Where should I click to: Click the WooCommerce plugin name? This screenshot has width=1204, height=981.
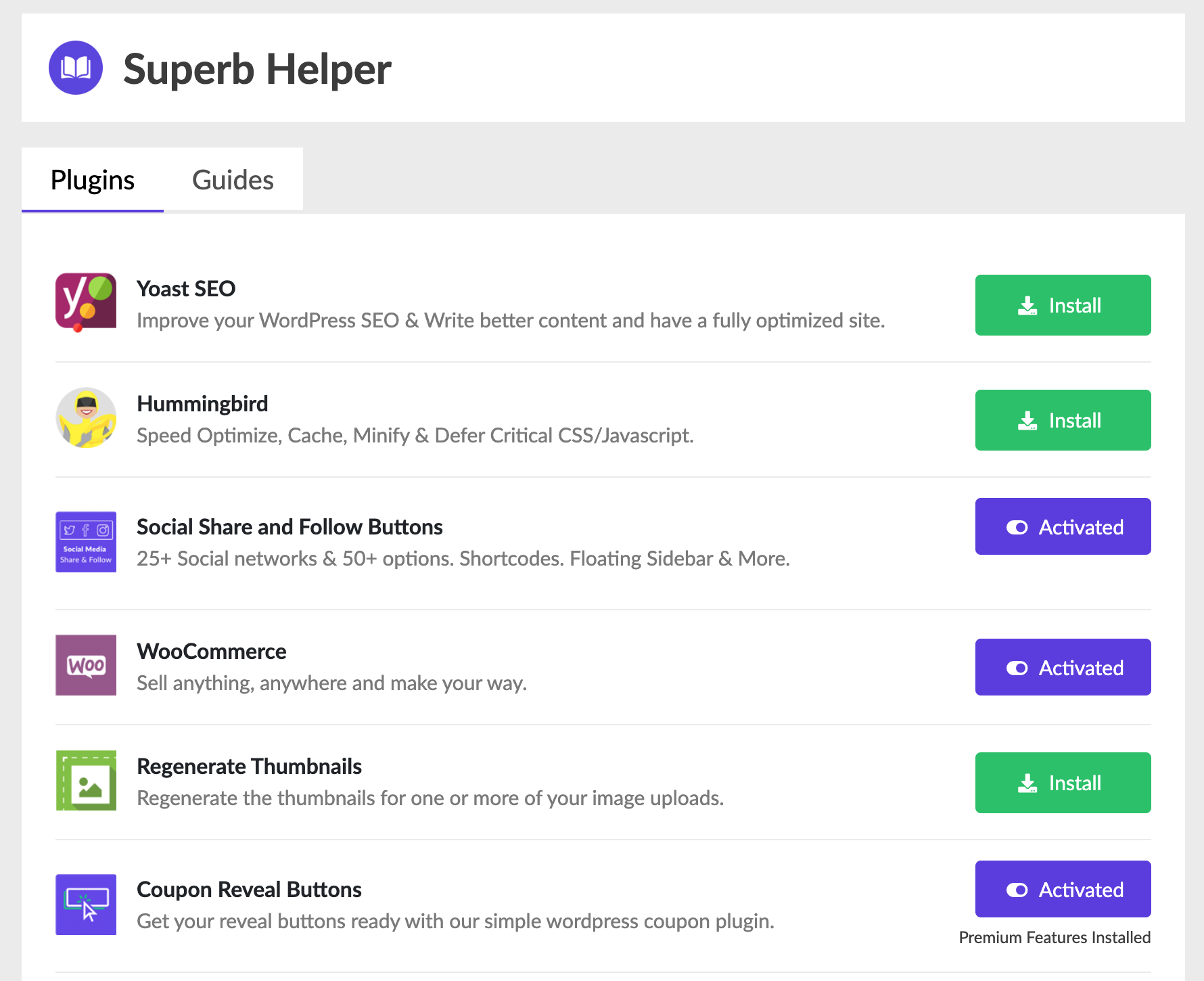pyautogui.click(x=212, y=652)
